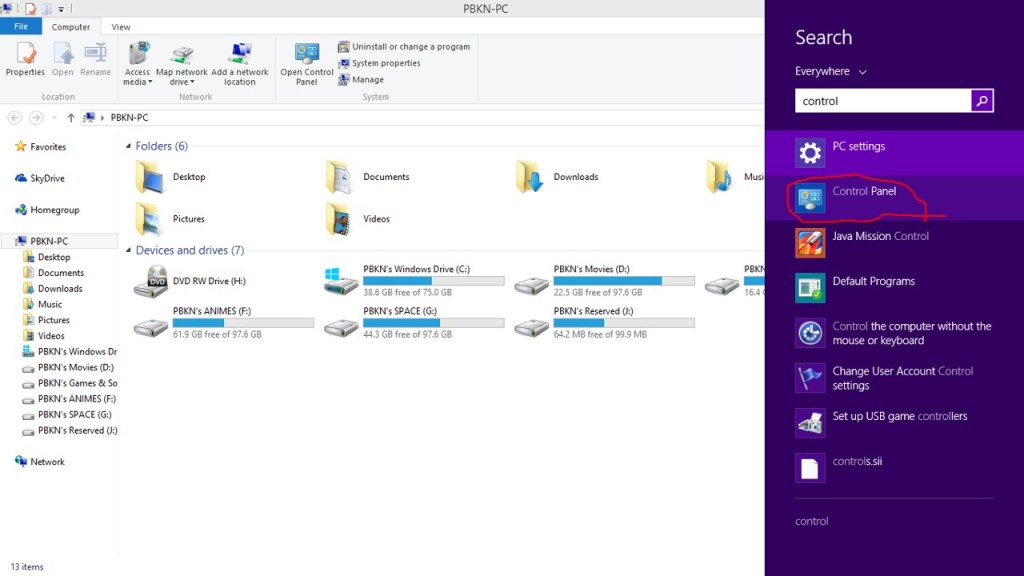Collapse the Folders (6) group
1024x576 pixels.
coord(129,147)
